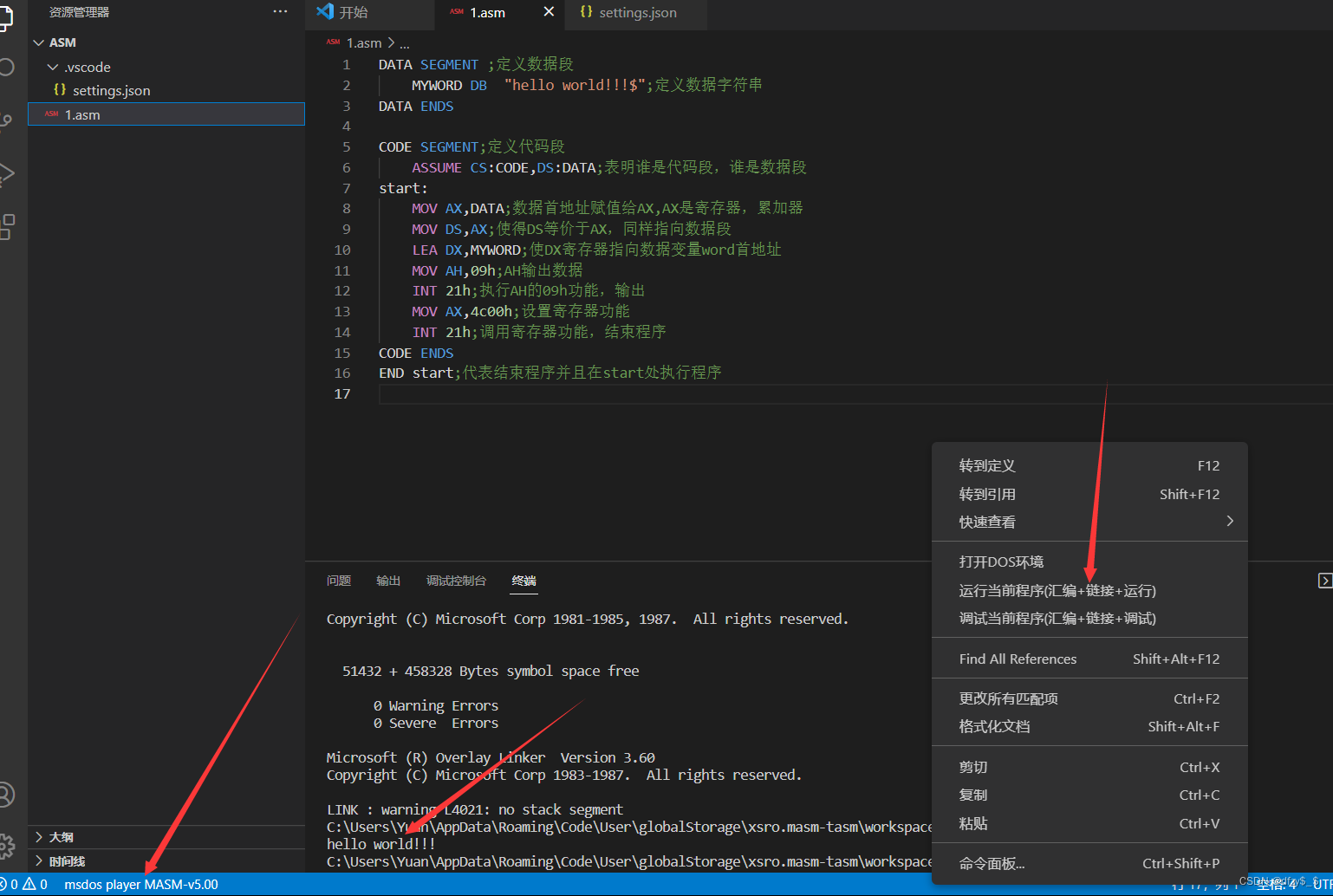
Task: Select the 终端 terminal panel tab
Action: [523, 581]
